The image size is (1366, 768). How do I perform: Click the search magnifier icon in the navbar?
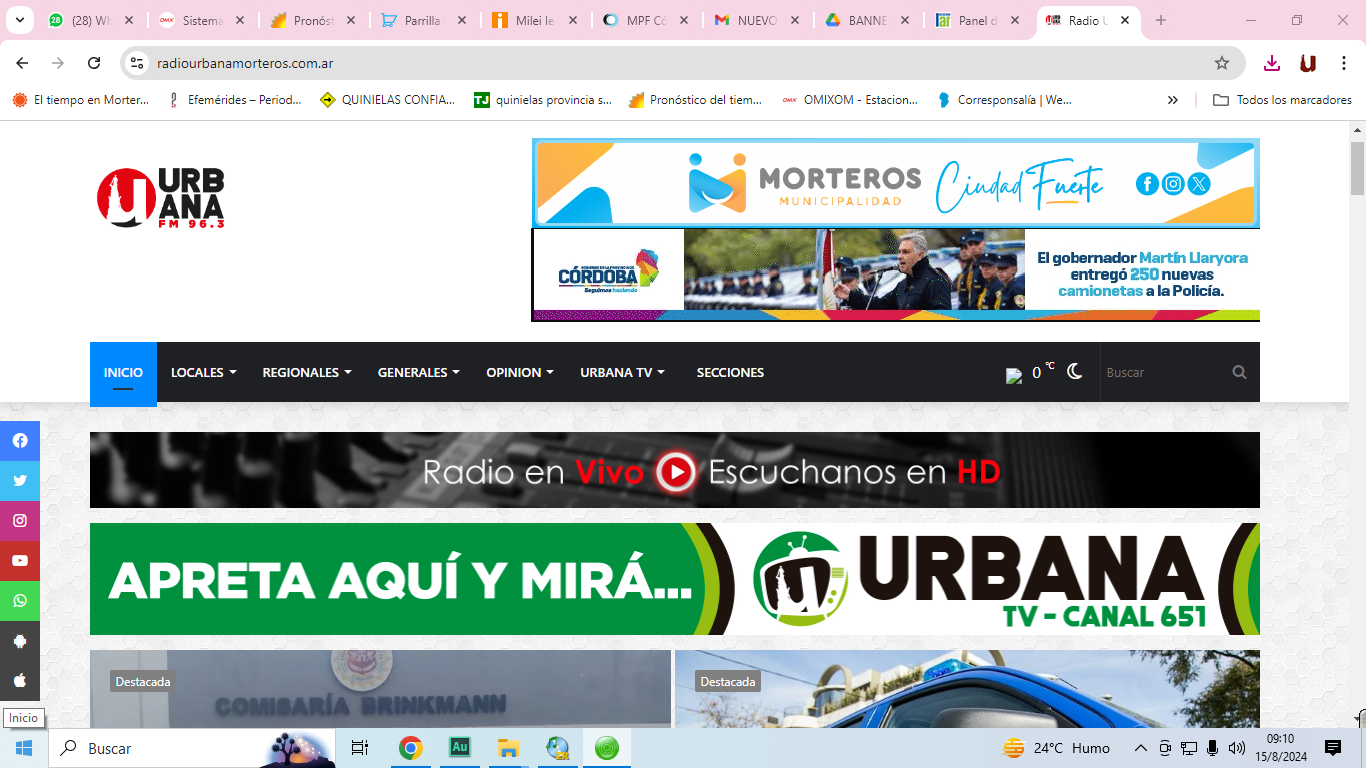point(1239,372)
